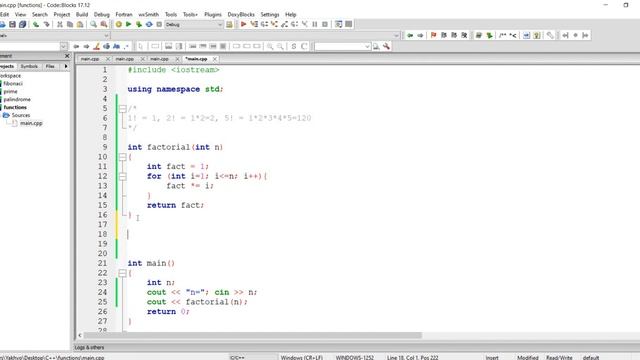The image size is (640, 360).
Task: Click the highlighter pen icon
Action: point(97,47)
